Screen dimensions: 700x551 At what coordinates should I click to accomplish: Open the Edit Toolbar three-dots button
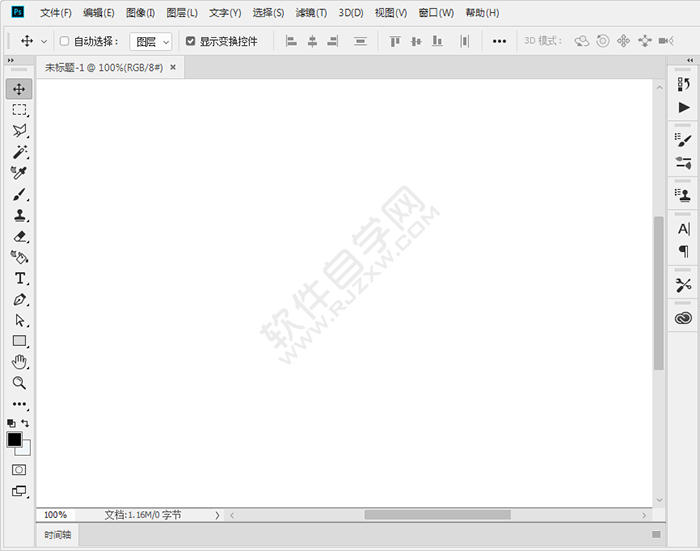pyautogui.click(x=19, y=404)
